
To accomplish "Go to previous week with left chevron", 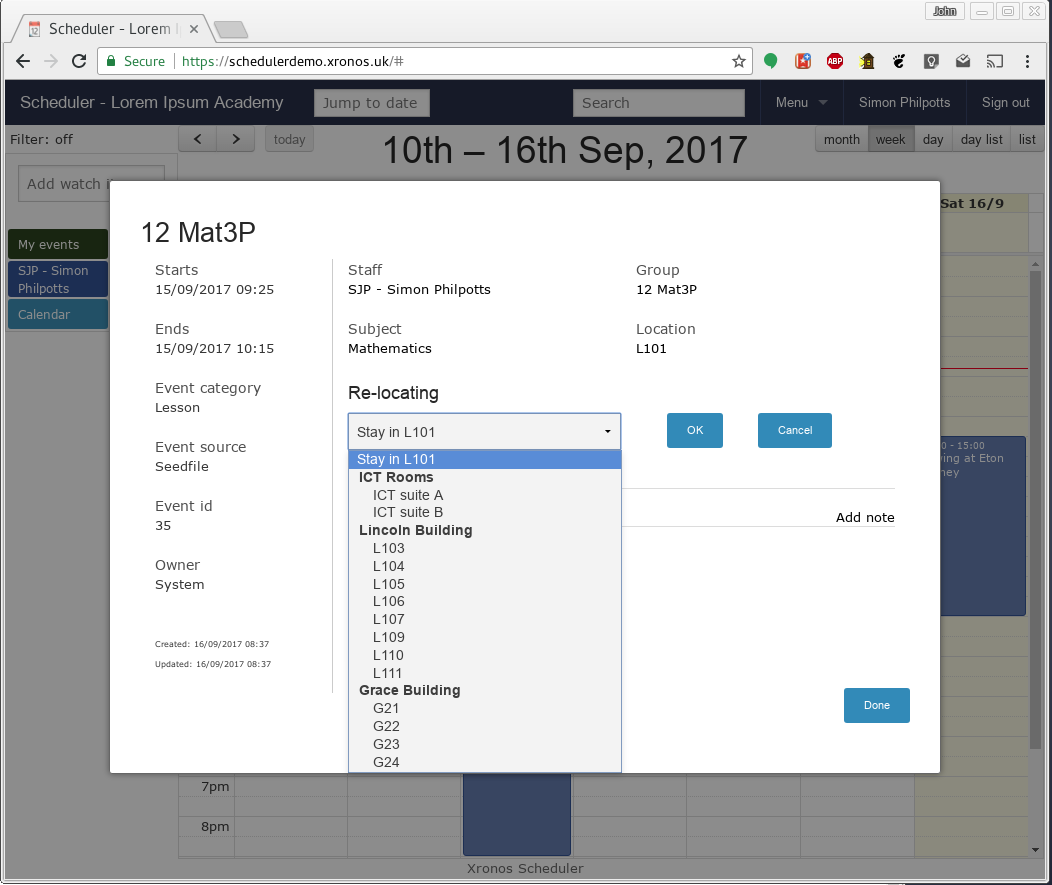I will (x=197, y=139).
